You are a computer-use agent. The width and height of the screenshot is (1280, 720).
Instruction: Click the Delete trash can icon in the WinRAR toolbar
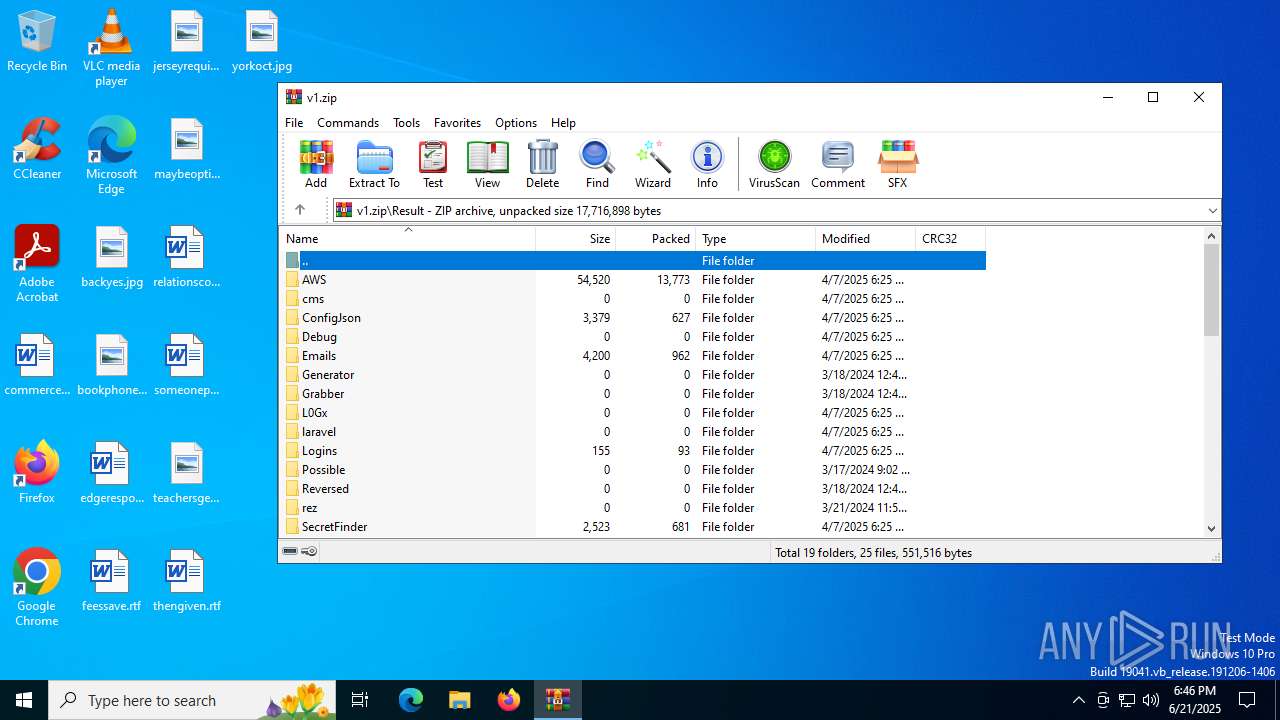[x=542, y=164]
